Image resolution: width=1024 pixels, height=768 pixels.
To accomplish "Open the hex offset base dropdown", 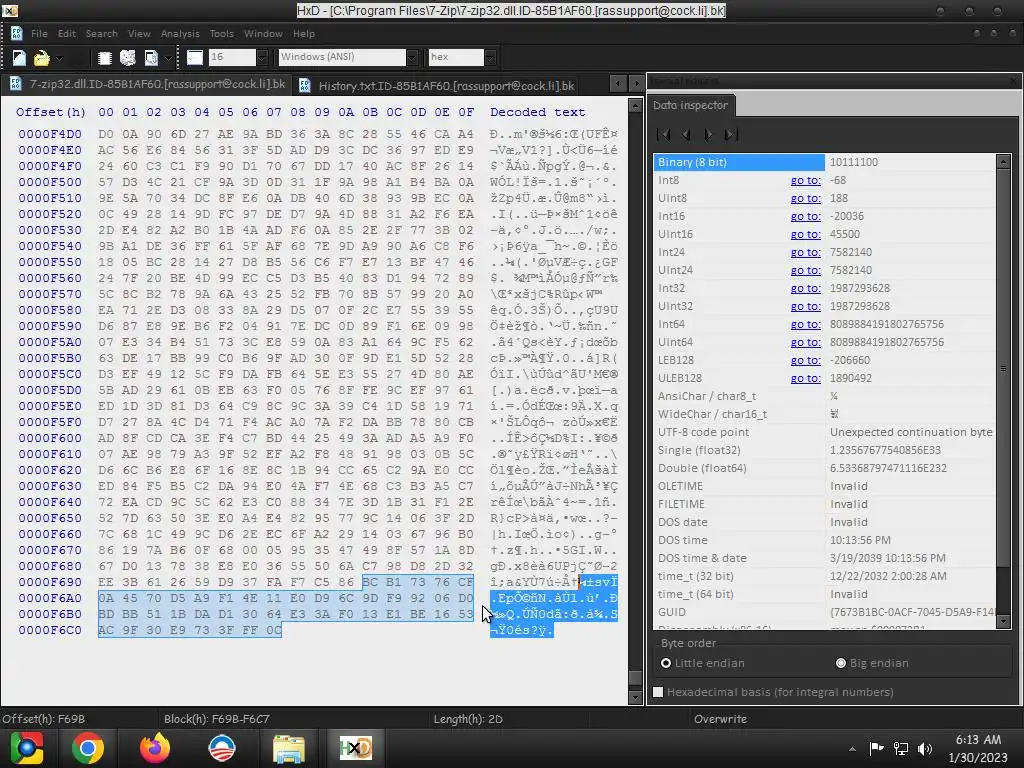I will pyautogui.click(x=490, y=57).
